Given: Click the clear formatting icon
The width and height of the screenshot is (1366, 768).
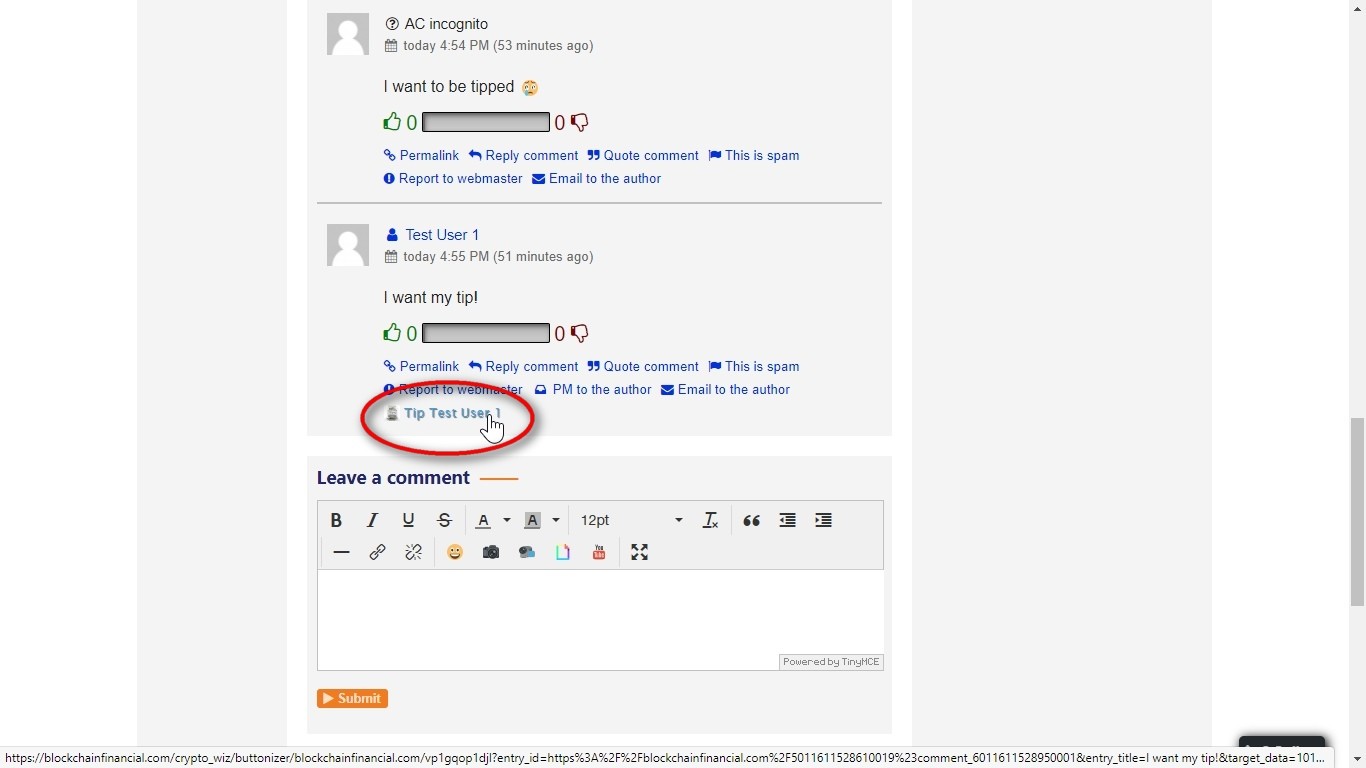Looking at the screenshot, I should click(x=711, y=520).
